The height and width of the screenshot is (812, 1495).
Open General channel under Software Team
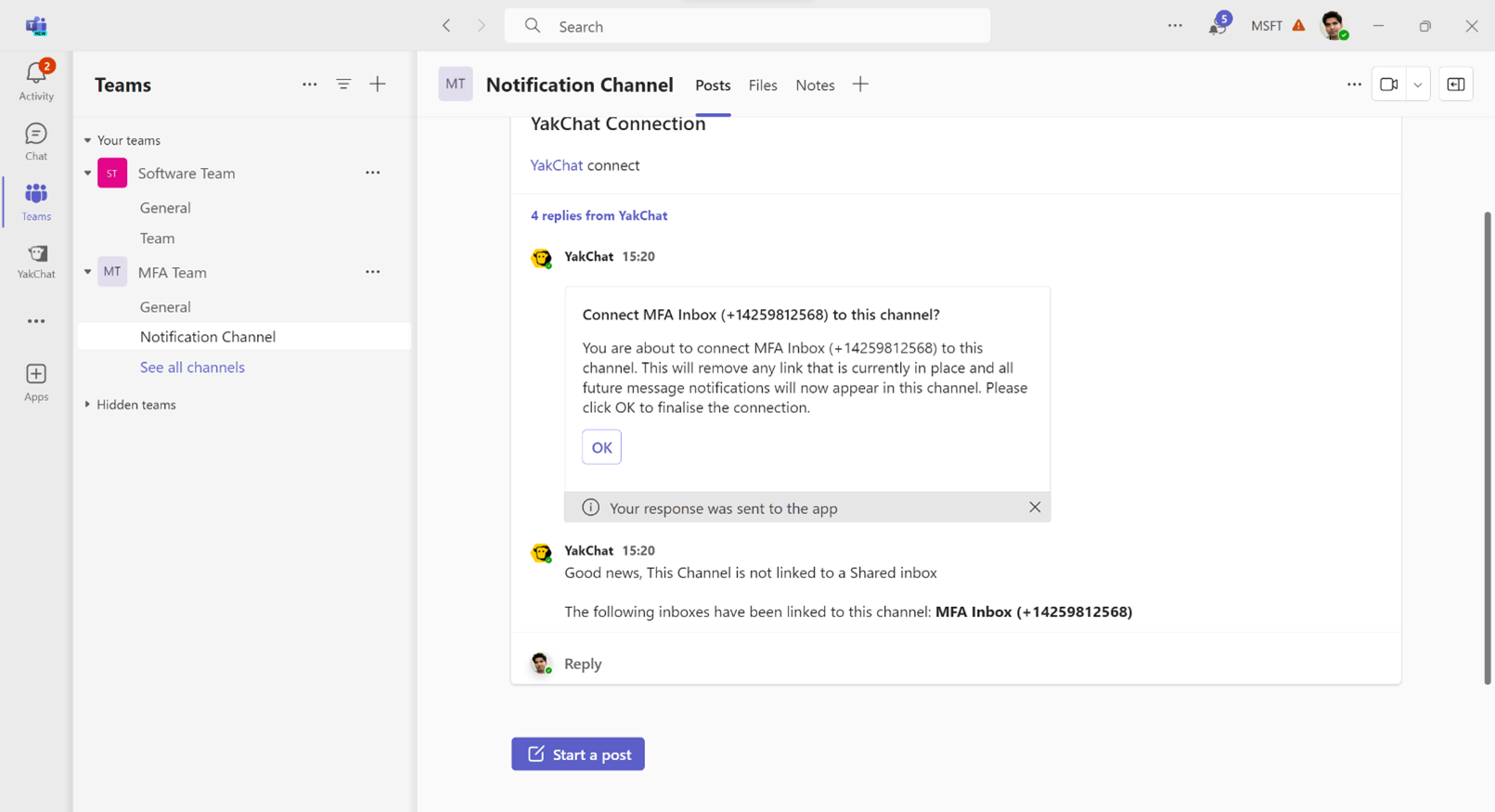tap(165, 208)
